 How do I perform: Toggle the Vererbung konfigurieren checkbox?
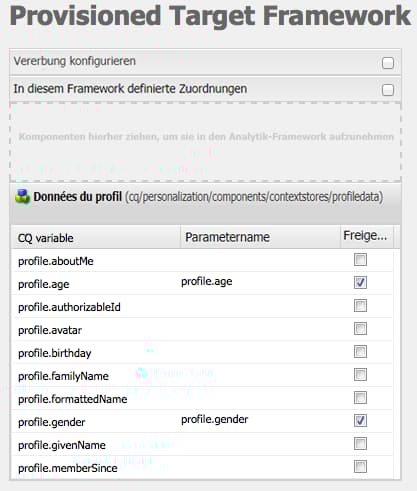388,63
